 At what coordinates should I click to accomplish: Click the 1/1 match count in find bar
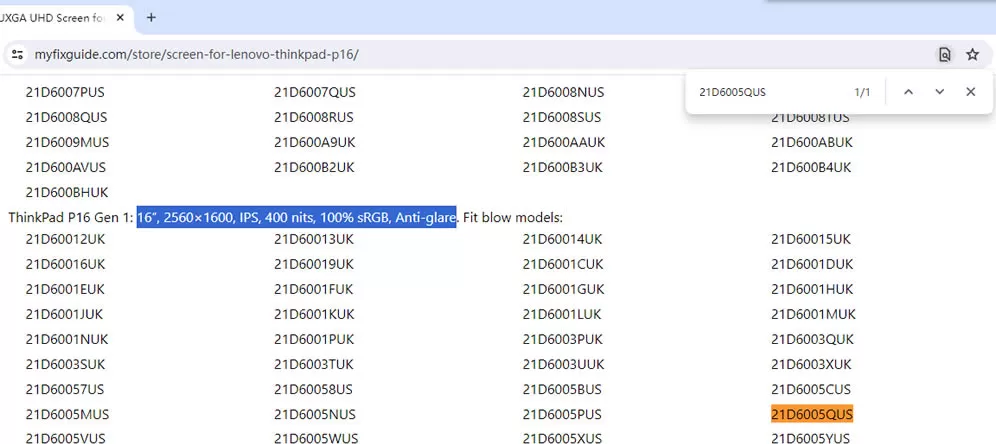(x=862, y=93)
